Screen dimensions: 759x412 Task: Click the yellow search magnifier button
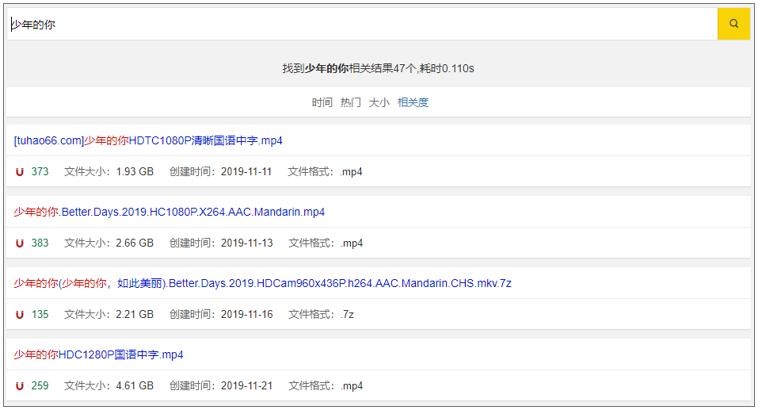[x=733, y=24]
